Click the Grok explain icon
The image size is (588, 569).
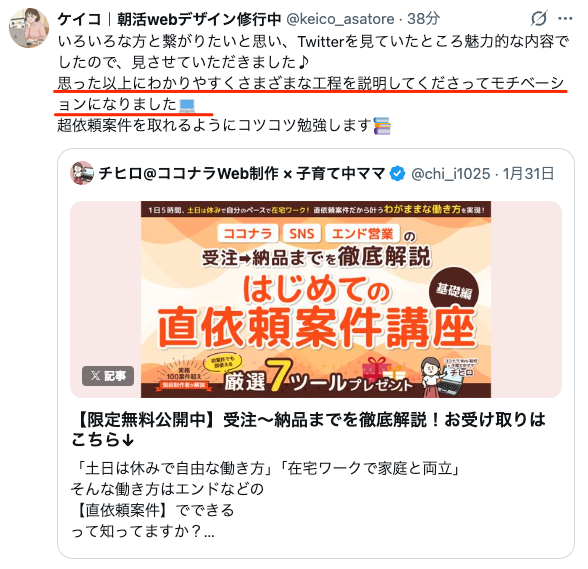(539, 18)
